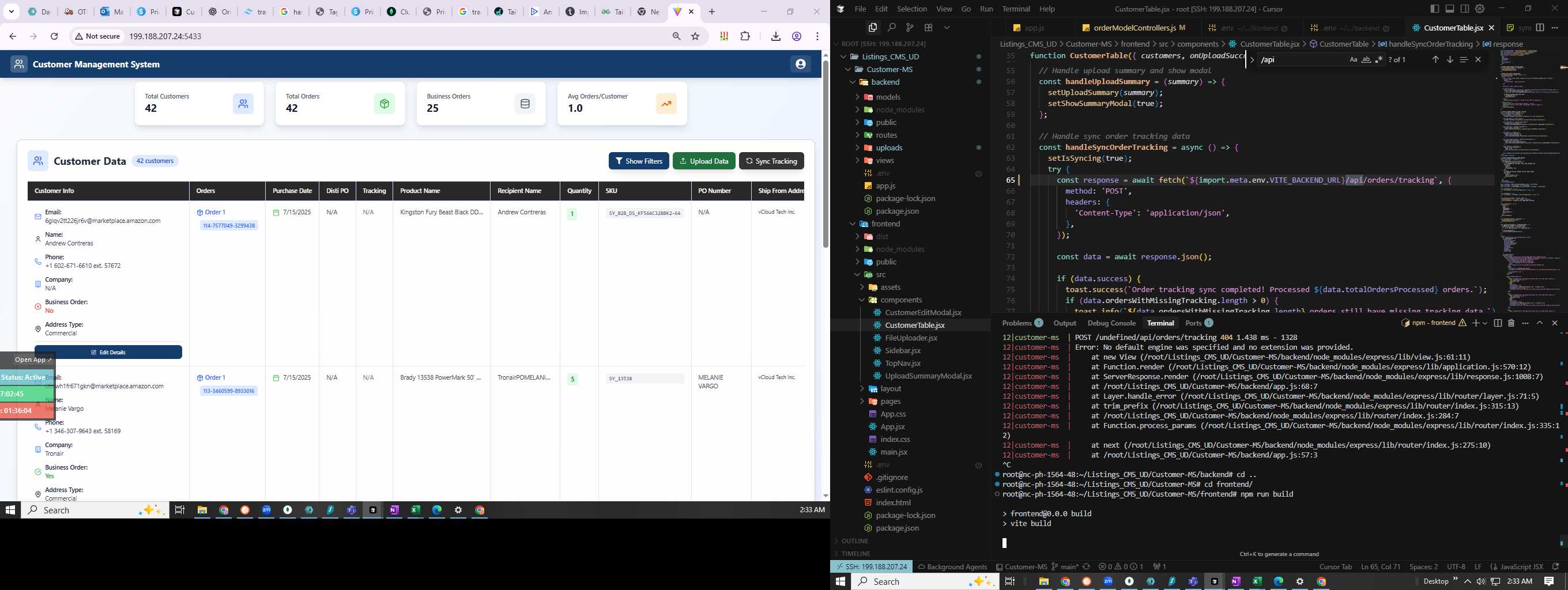The image size is (1568, 590).
Task: Close the find widget
Action: click(1478, 59)
